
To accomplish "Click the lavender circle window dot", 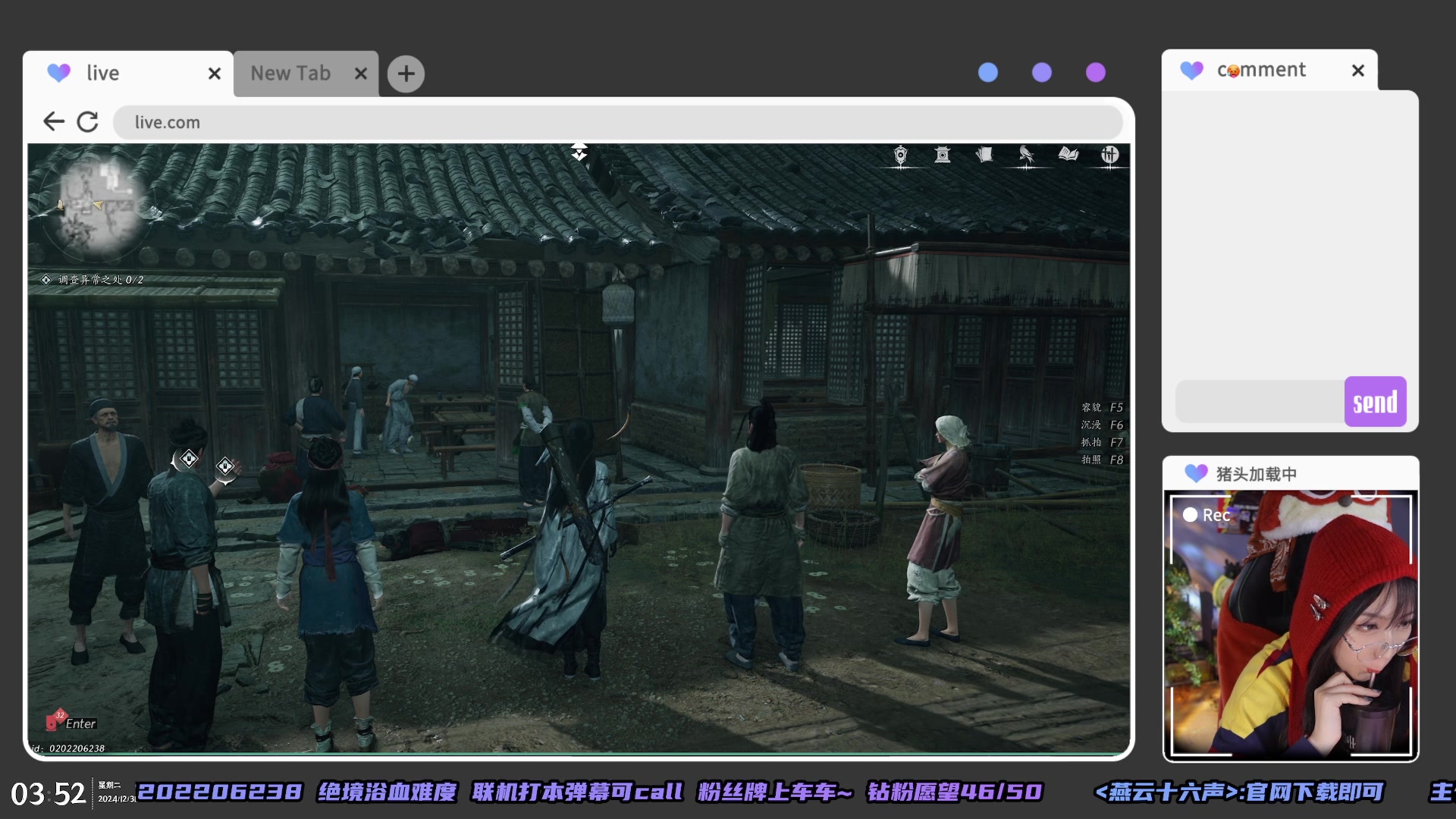I will coord(1042,72).
